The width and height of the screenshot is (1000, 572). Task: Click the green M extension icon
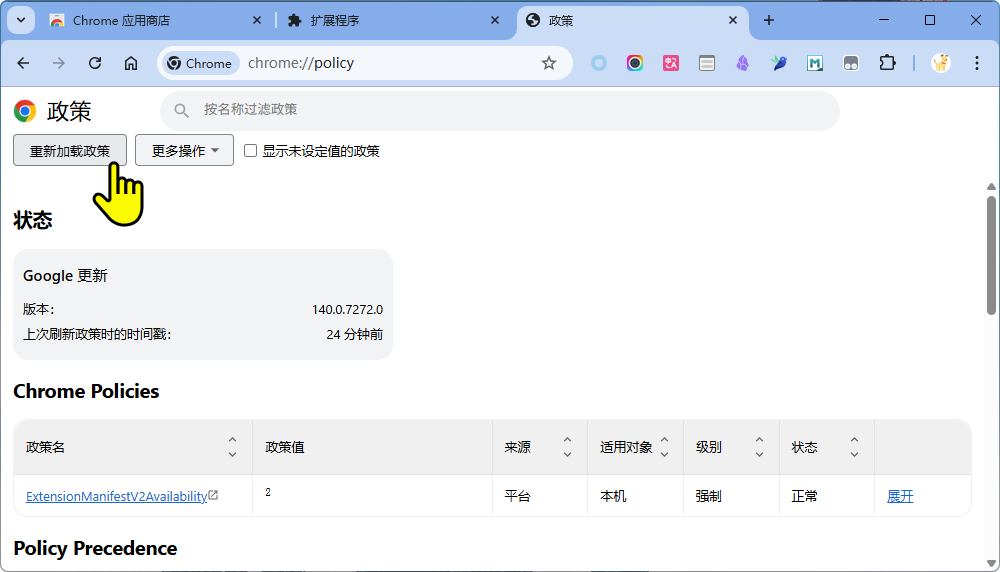coord(815,63)
